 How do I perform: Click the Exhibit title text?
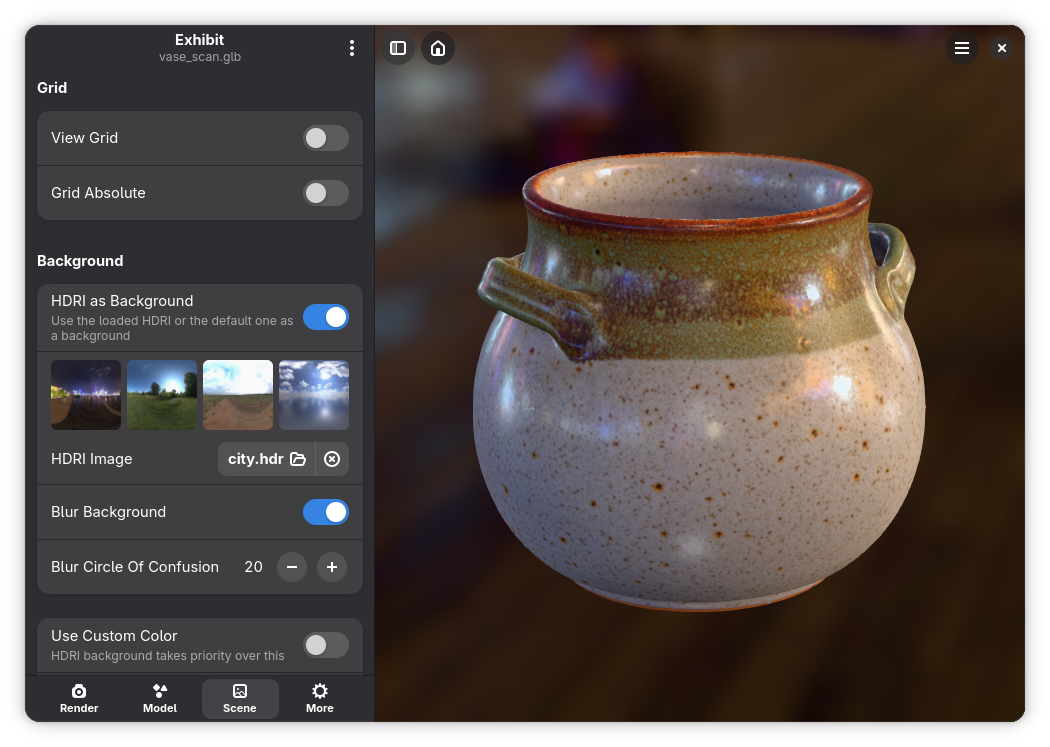(200, 40)
